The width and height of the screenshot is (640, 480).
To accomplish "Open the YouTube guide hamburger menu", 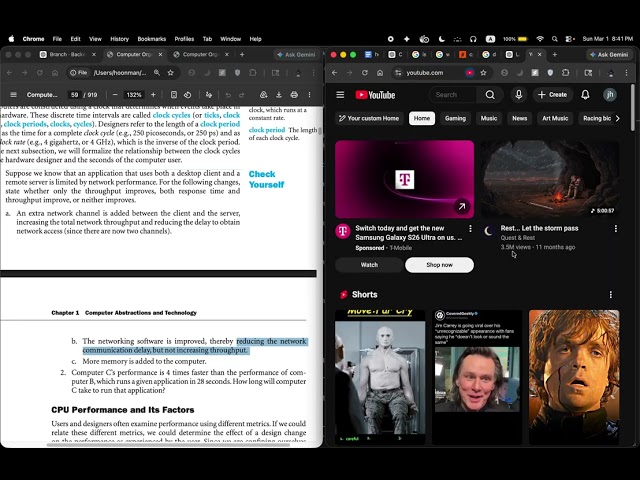I will tap(340, 95).
